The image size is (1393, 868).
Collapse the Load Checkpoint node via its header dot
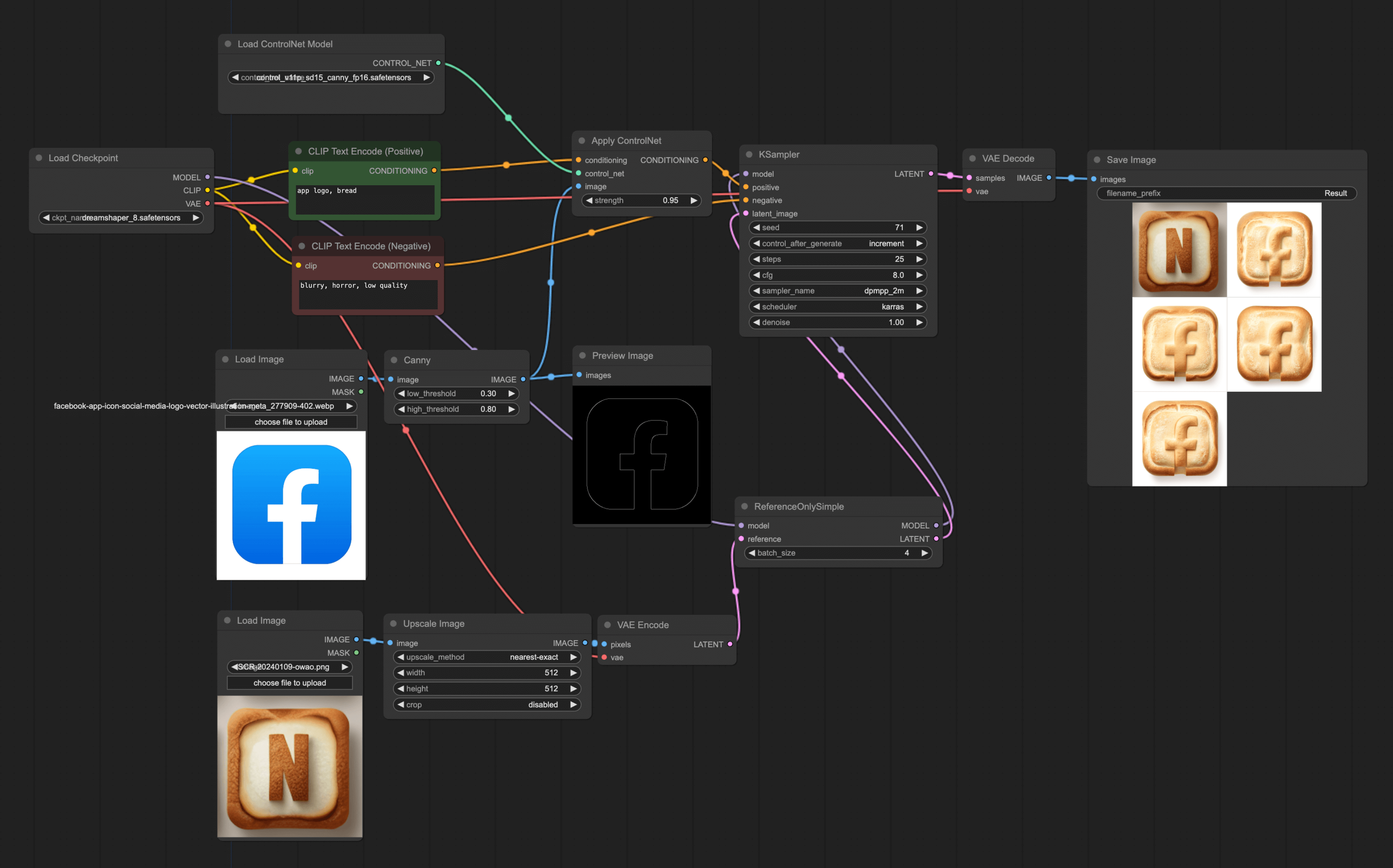click(x=39, y=157)
